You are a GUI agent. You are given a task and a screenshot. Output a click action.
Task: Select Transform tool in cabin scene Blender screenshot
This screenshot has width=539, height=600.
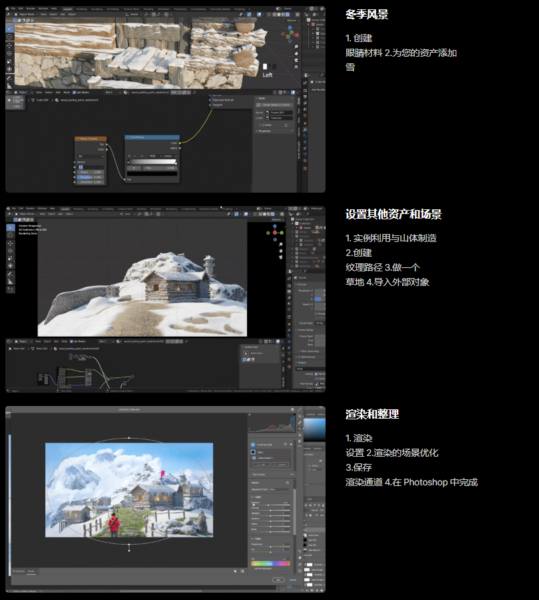coord(10,266)
